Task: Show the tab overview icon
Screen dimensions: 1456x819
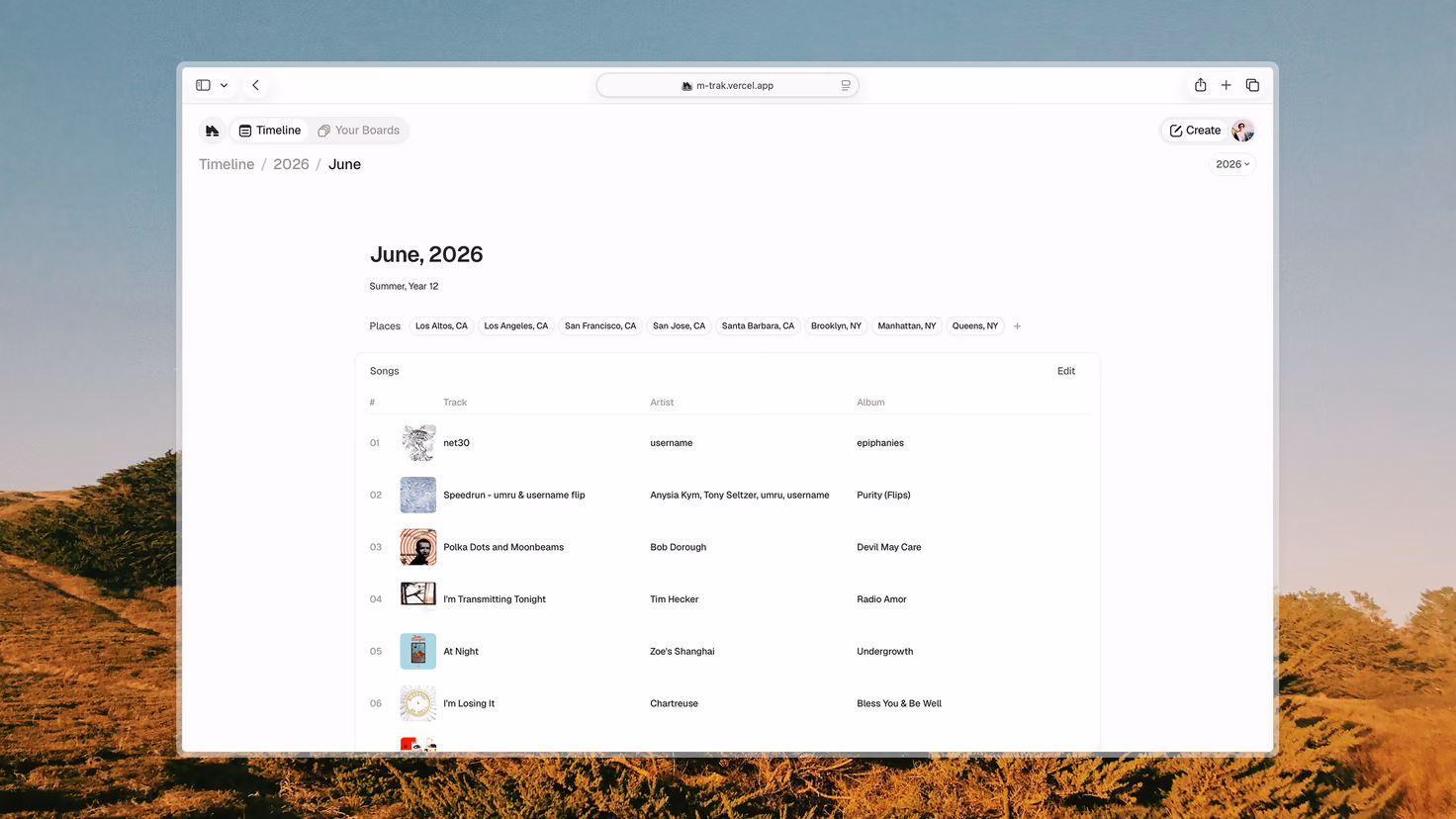Action: pos(1252,85)
